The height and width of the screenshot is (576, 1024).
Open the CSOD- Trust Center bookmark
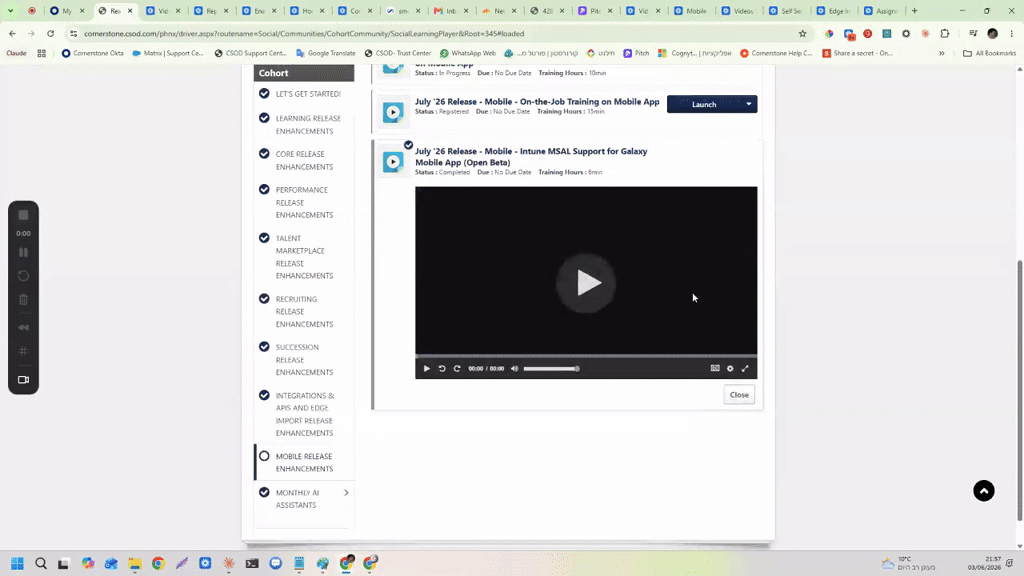point(398,53)
